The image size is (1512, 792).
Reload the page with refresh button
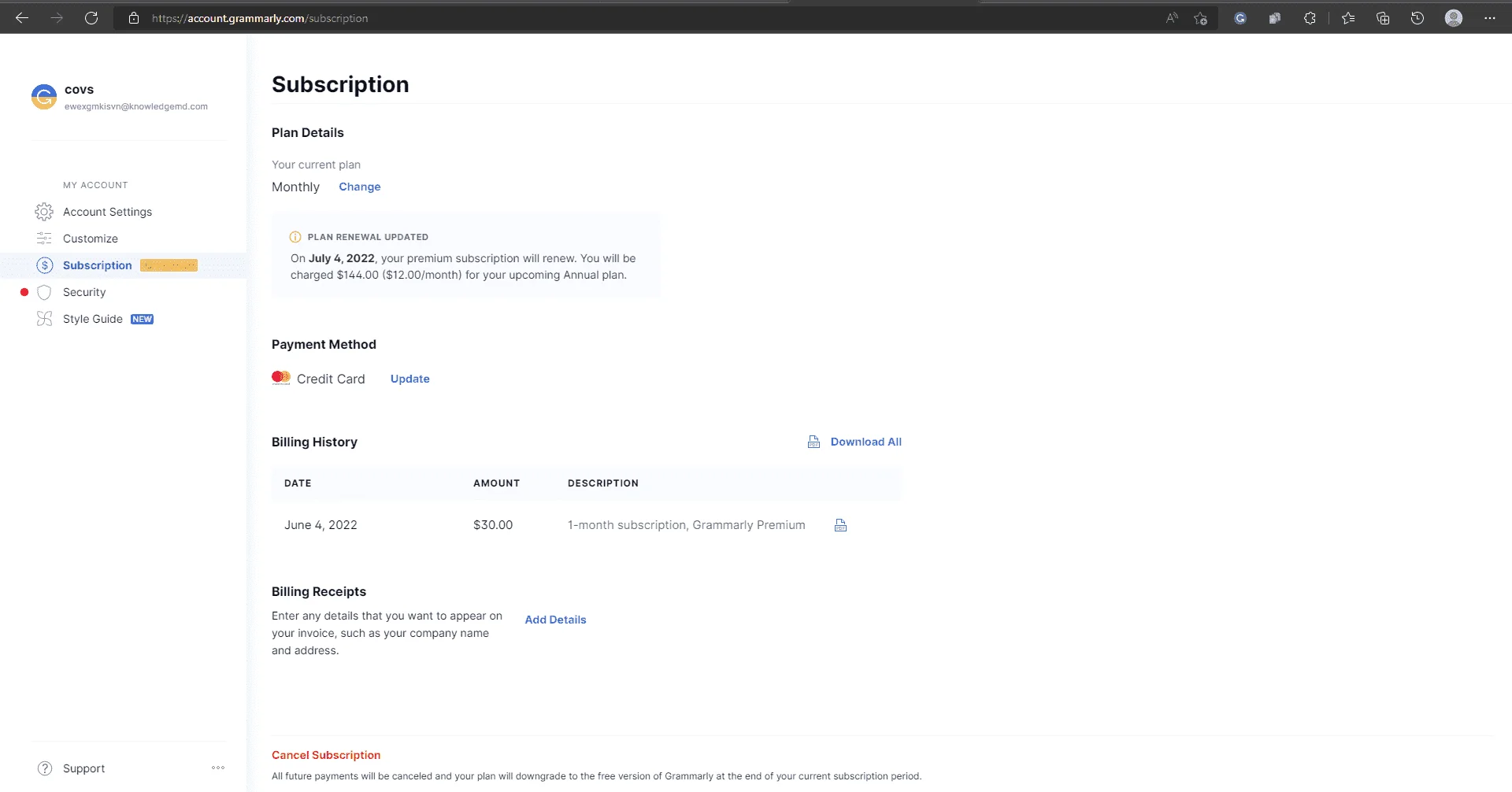(x=91, y=18)
